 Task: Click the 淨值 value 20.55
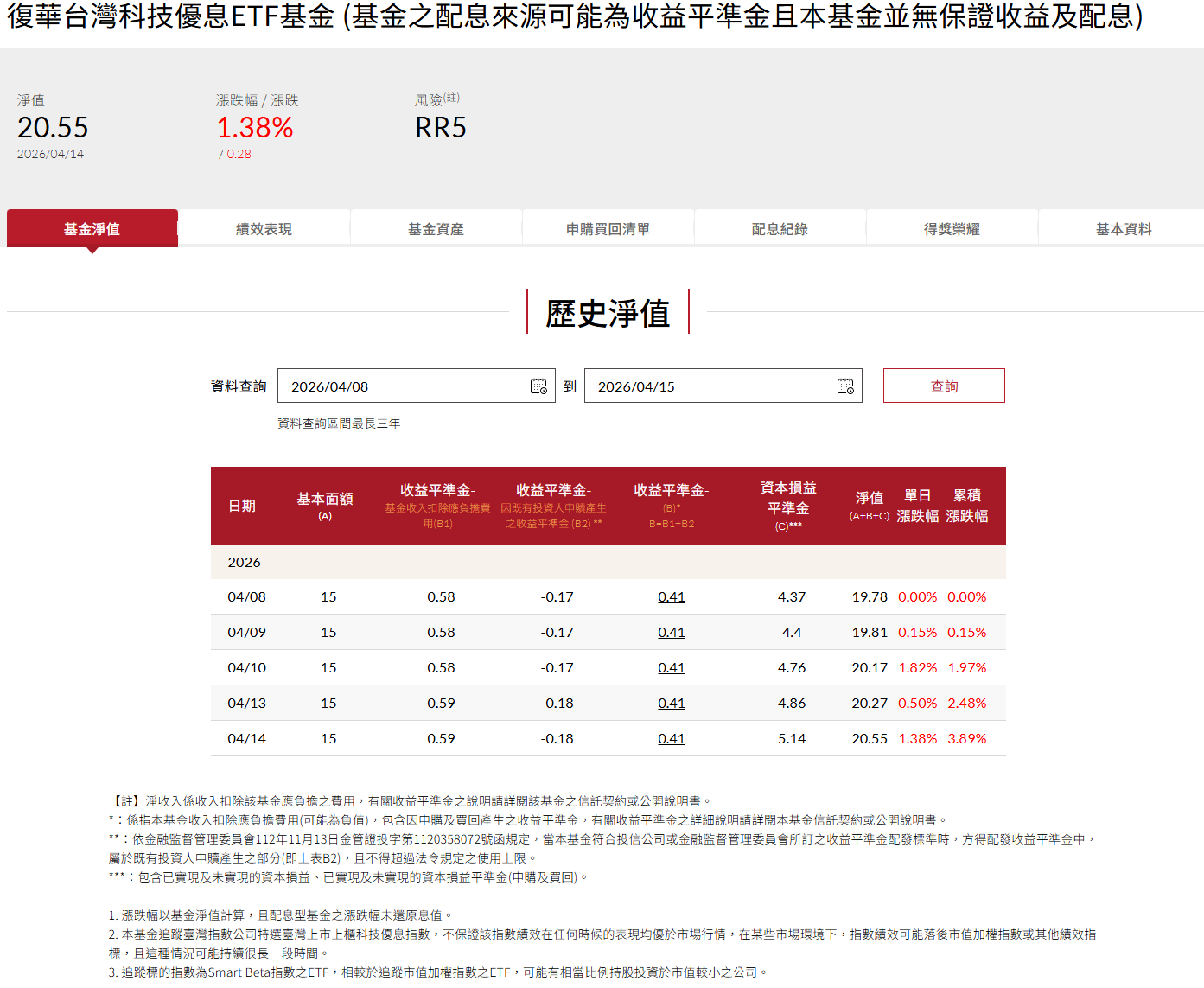[x=52, y=128]
